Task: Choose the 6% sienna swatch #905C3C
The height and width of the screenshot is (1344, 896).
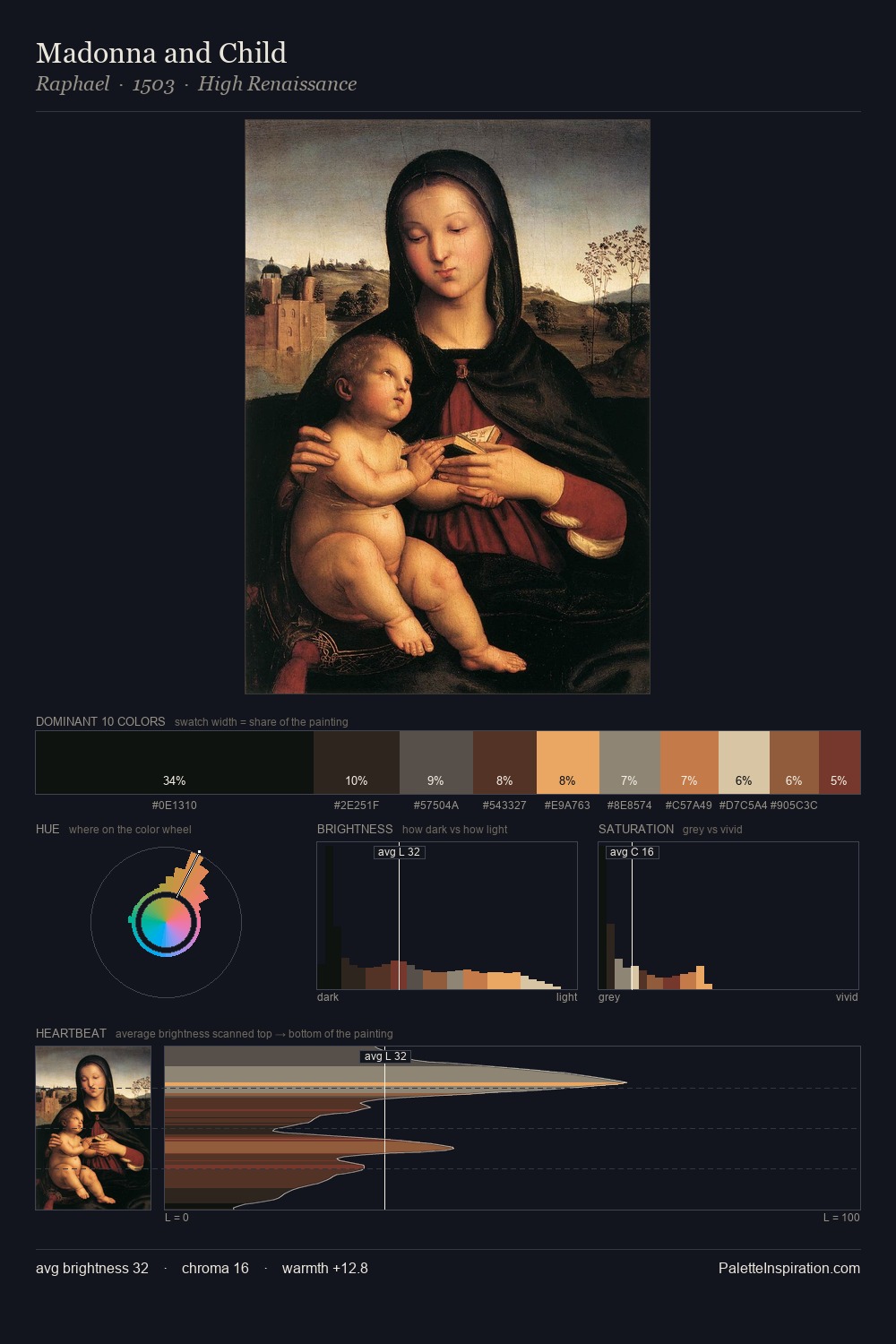Action: (794, 762)
